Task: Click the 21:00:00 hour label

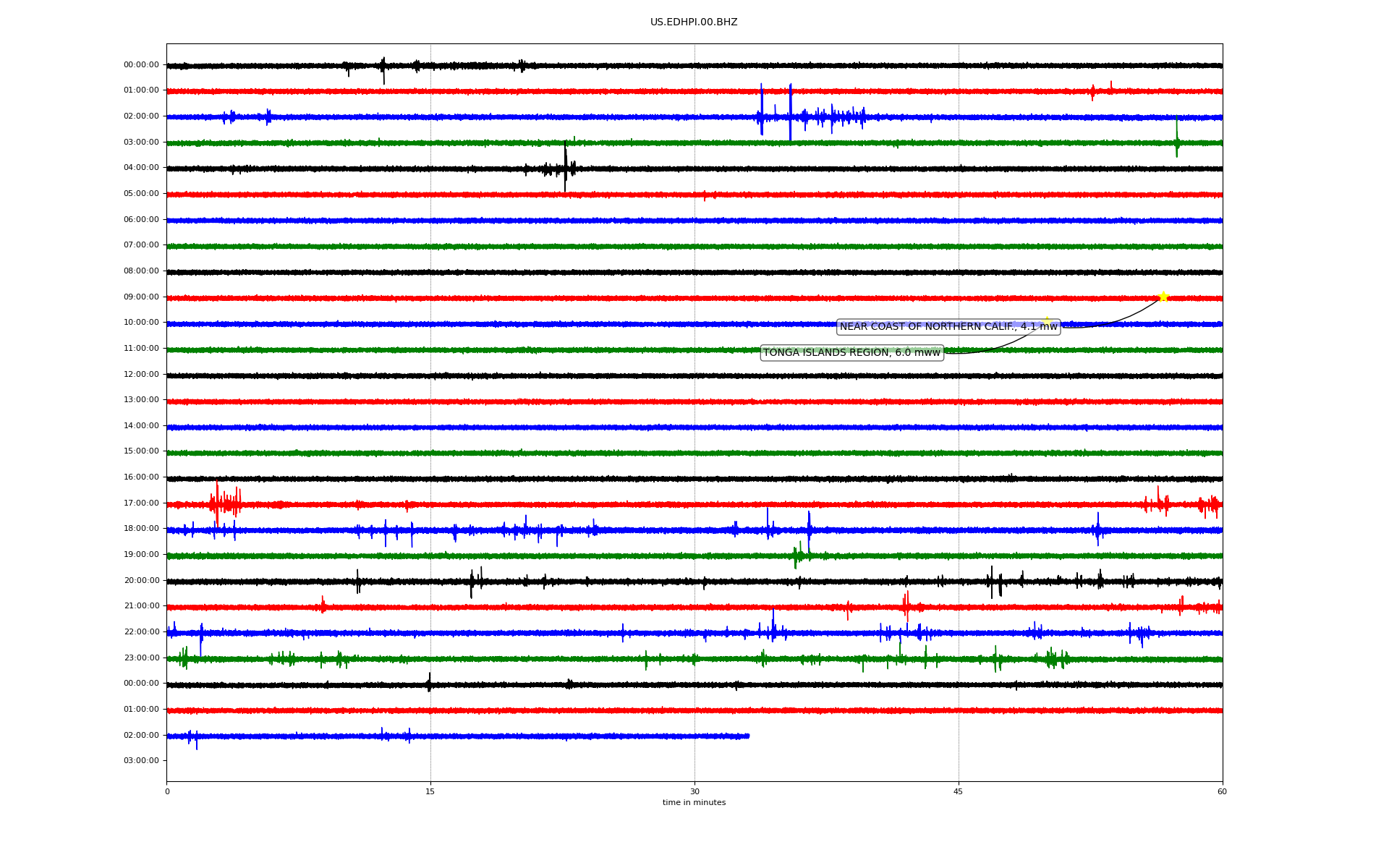Action: (x=141, y=606)
